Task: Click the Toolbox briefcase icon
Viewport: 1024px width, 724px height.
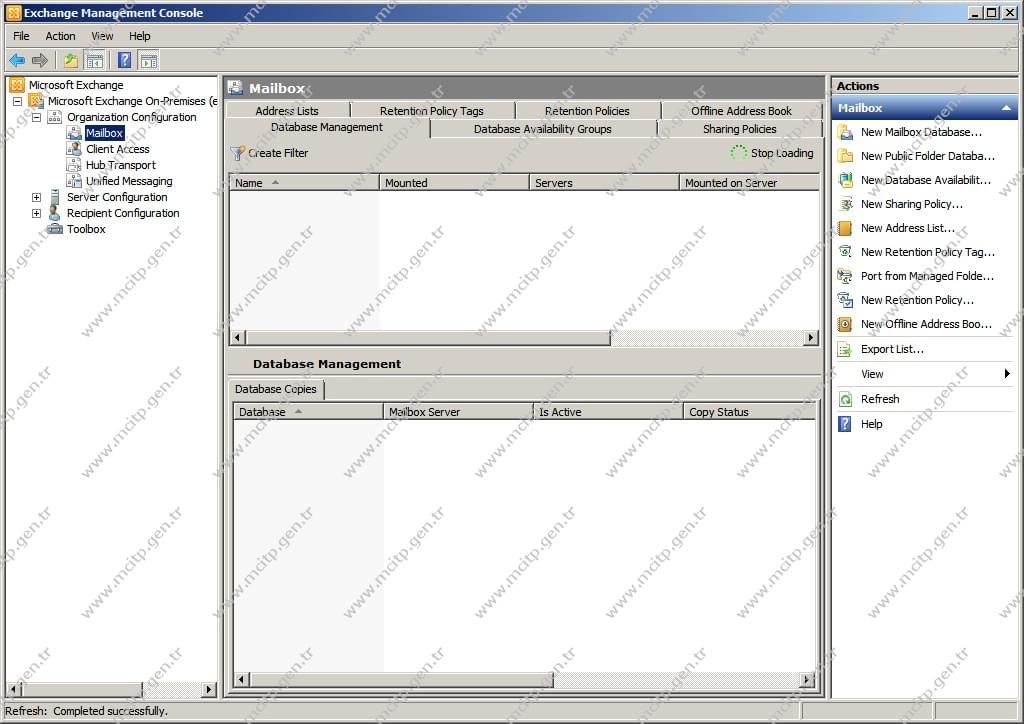Action: click(56, 229)
